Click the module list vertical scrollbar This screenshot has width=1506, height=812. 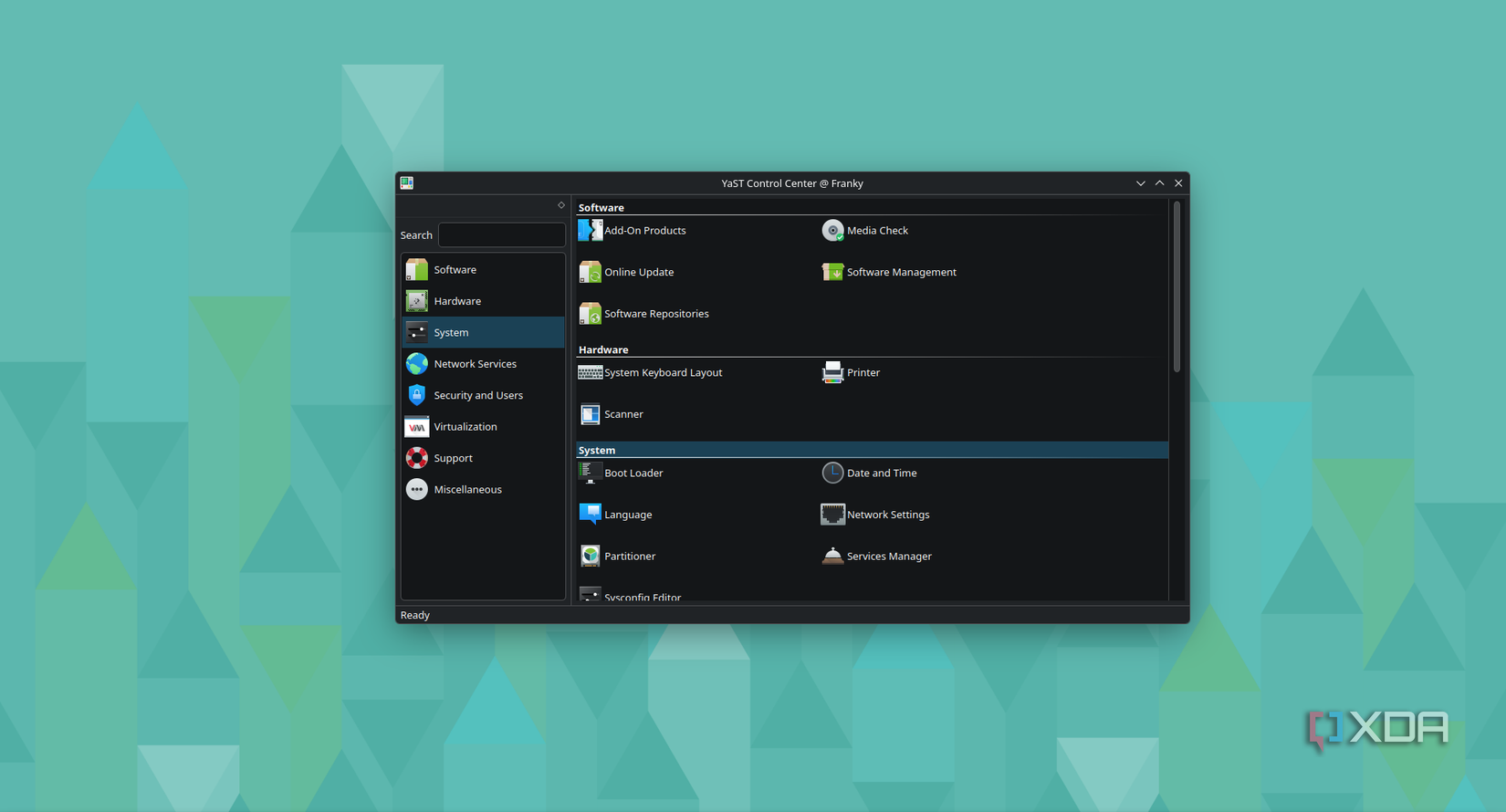tap(1177, 287)
